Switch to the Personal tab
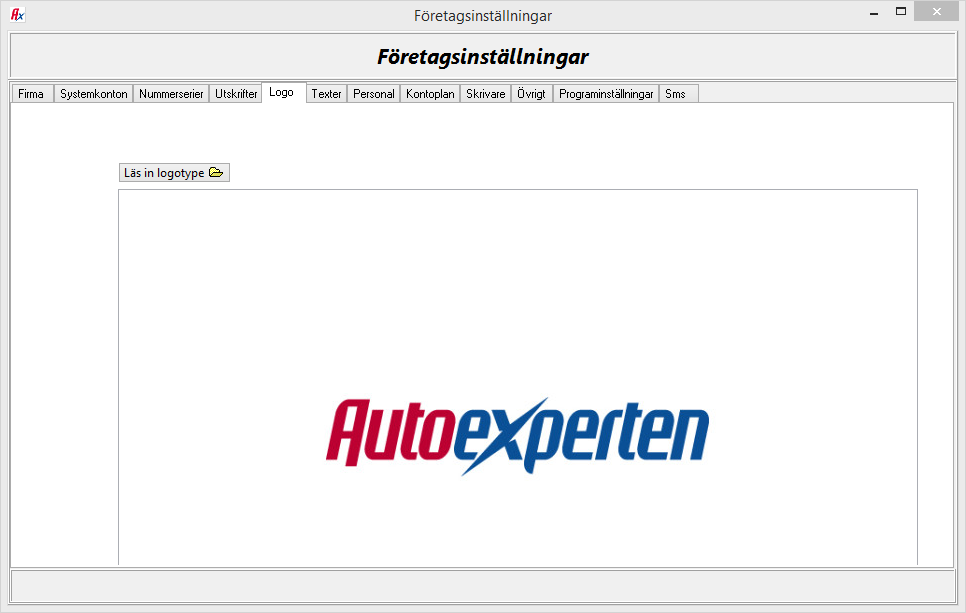Viewport: 966px width, 613px height. pyautogui.click(x=373, y=94)
